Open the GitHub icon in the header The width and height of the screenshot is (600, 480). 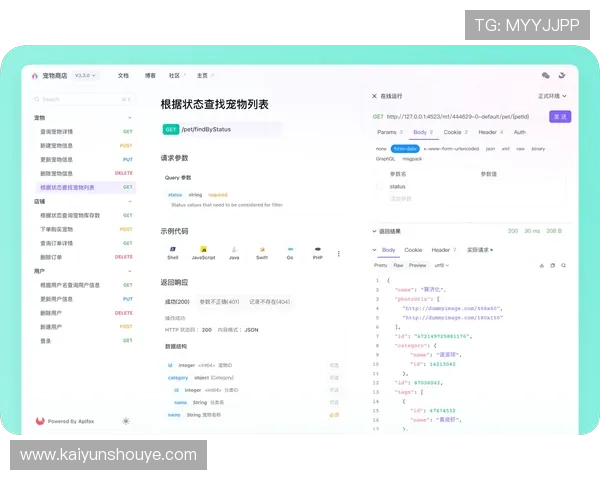click(x=562, y=75)
